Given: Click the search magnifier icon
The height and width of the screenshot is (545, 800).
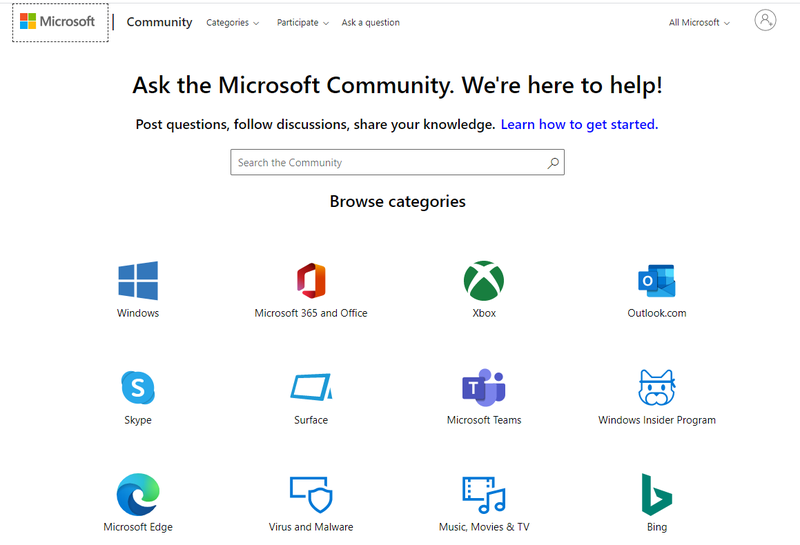Looking at the screenshot, I should [x=553, y=163].
